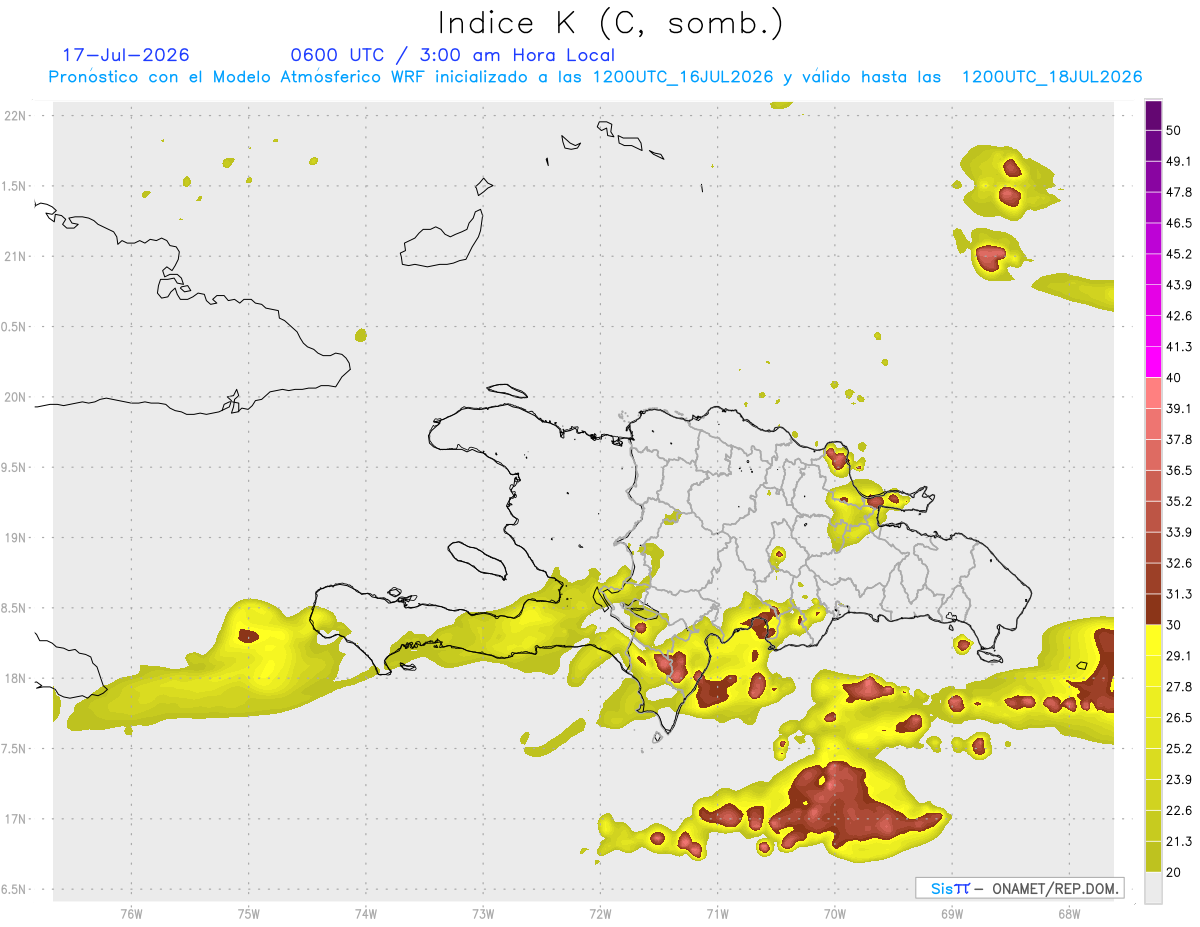The height and width of the screenshot is (927, 1200).
Task: Pick the bright yellow band between 29.1 and 30
Action: (x=1153, y=640)
